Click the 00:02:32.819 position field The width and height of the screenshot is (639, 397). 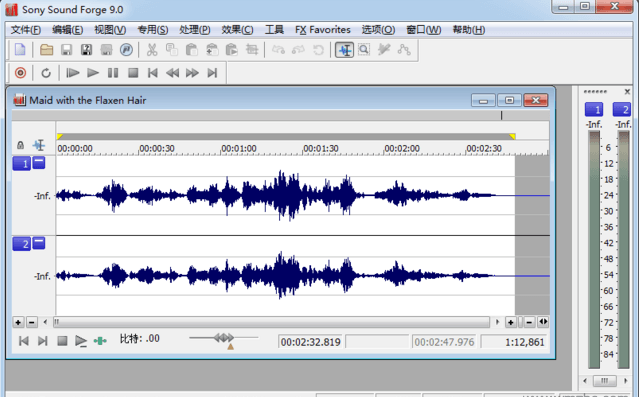coord(311,342)
